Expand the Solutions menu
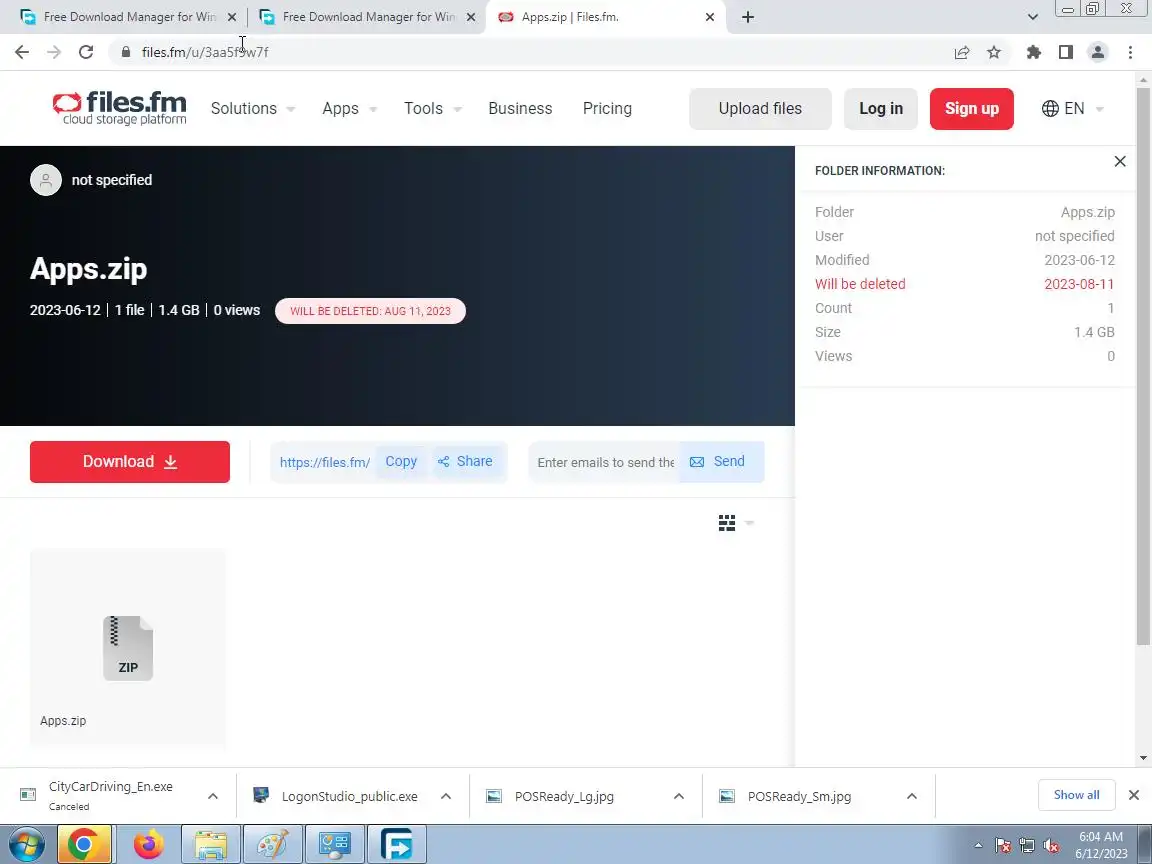Screen dimensions: 1152x864 [253, 109]
